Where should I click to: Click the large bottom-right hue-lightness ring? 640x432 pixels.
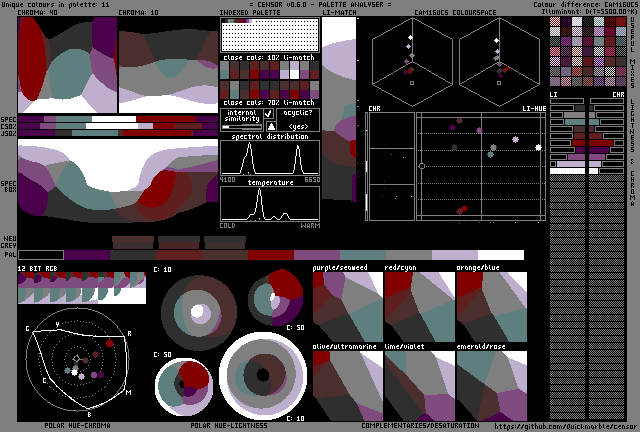click(x=263, y=376)
